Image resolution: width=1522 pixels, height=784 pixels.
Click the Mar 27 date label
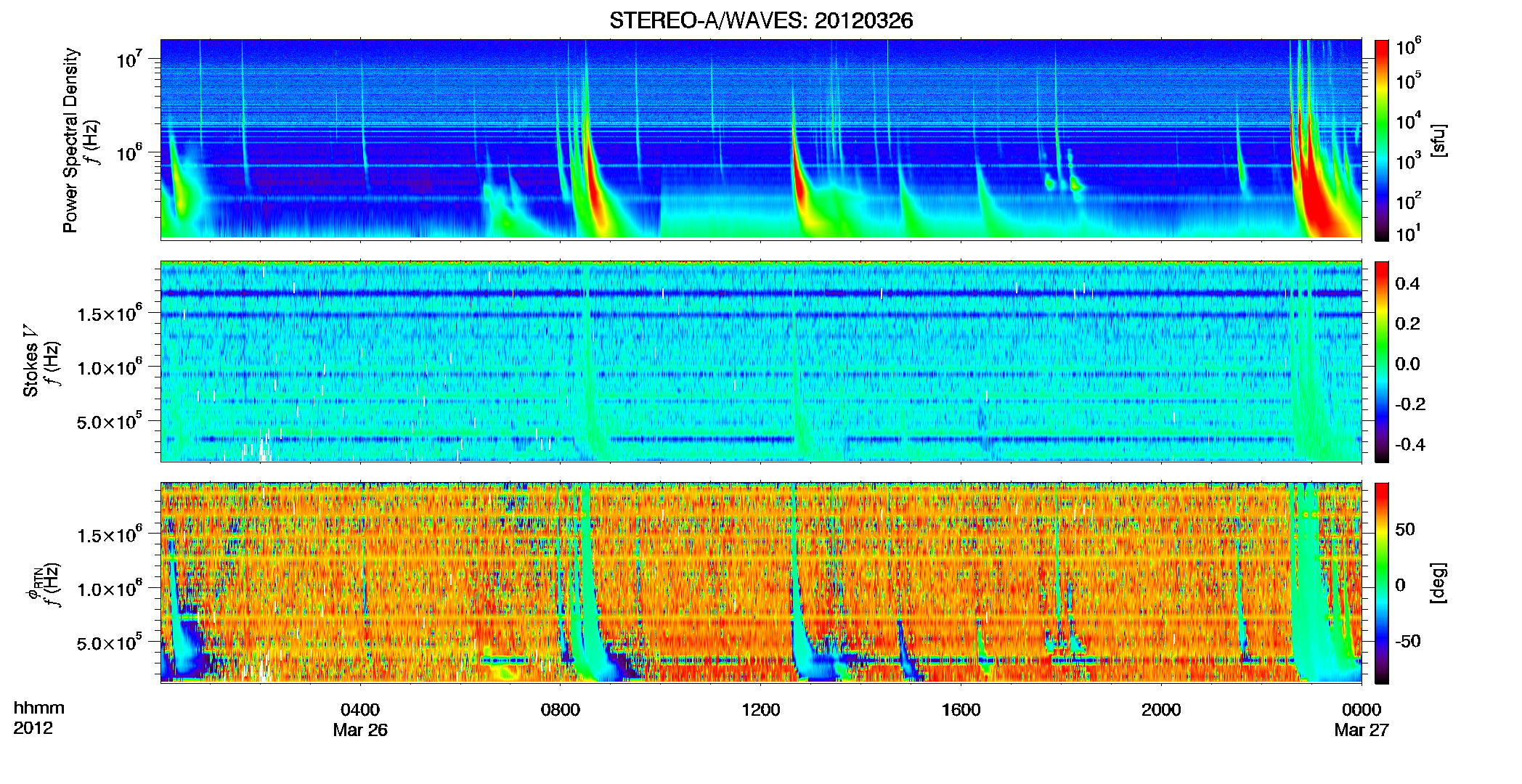coord(1362,730)
